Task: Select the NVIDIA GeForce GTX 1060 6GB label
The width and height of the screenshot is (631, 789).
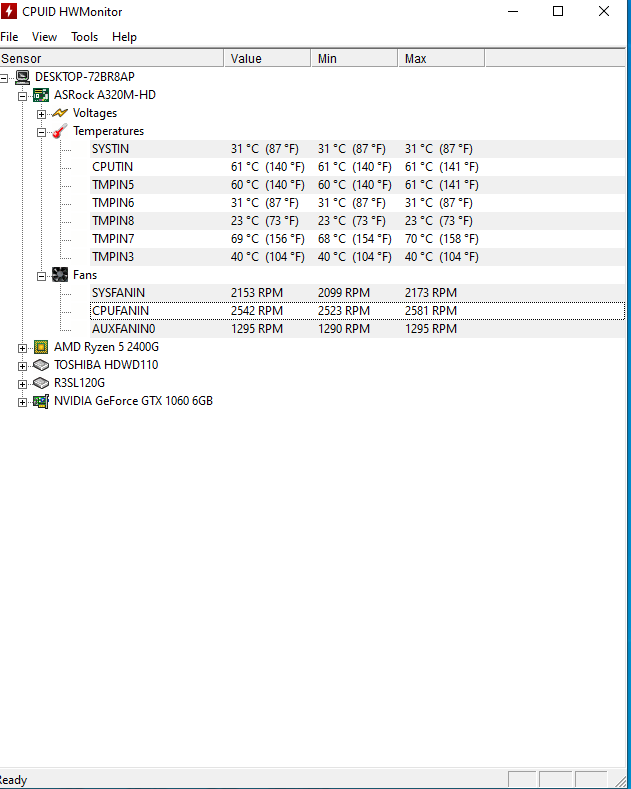Action: (133, 402)
